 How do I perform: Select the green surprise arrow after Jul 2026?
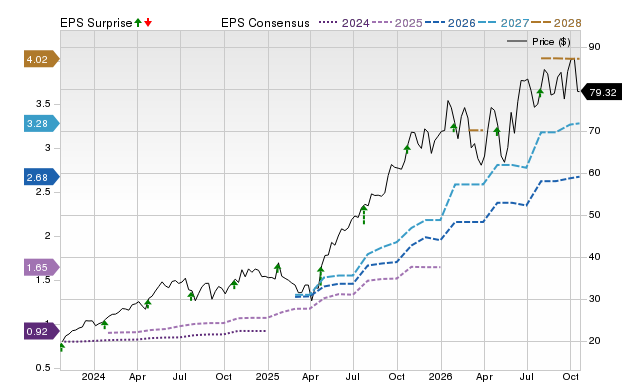coord(540,93)
